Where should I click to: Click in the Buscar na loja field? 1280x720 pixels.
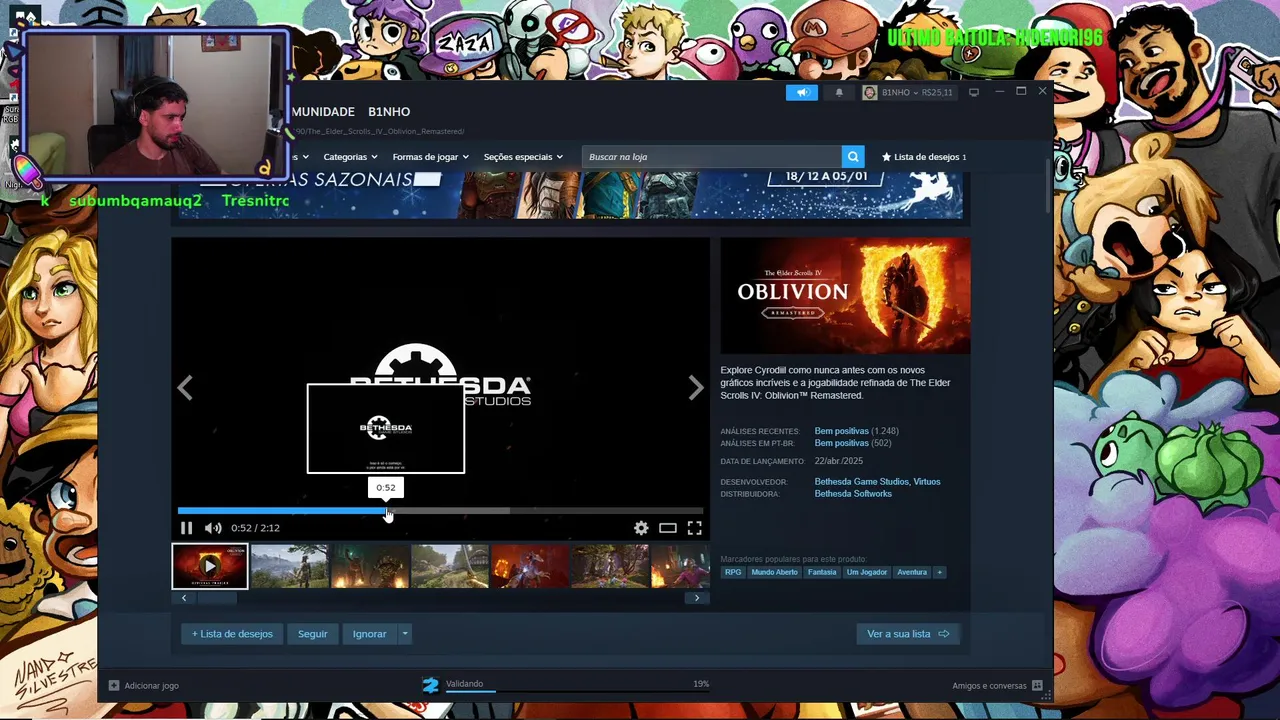(712, 156)
